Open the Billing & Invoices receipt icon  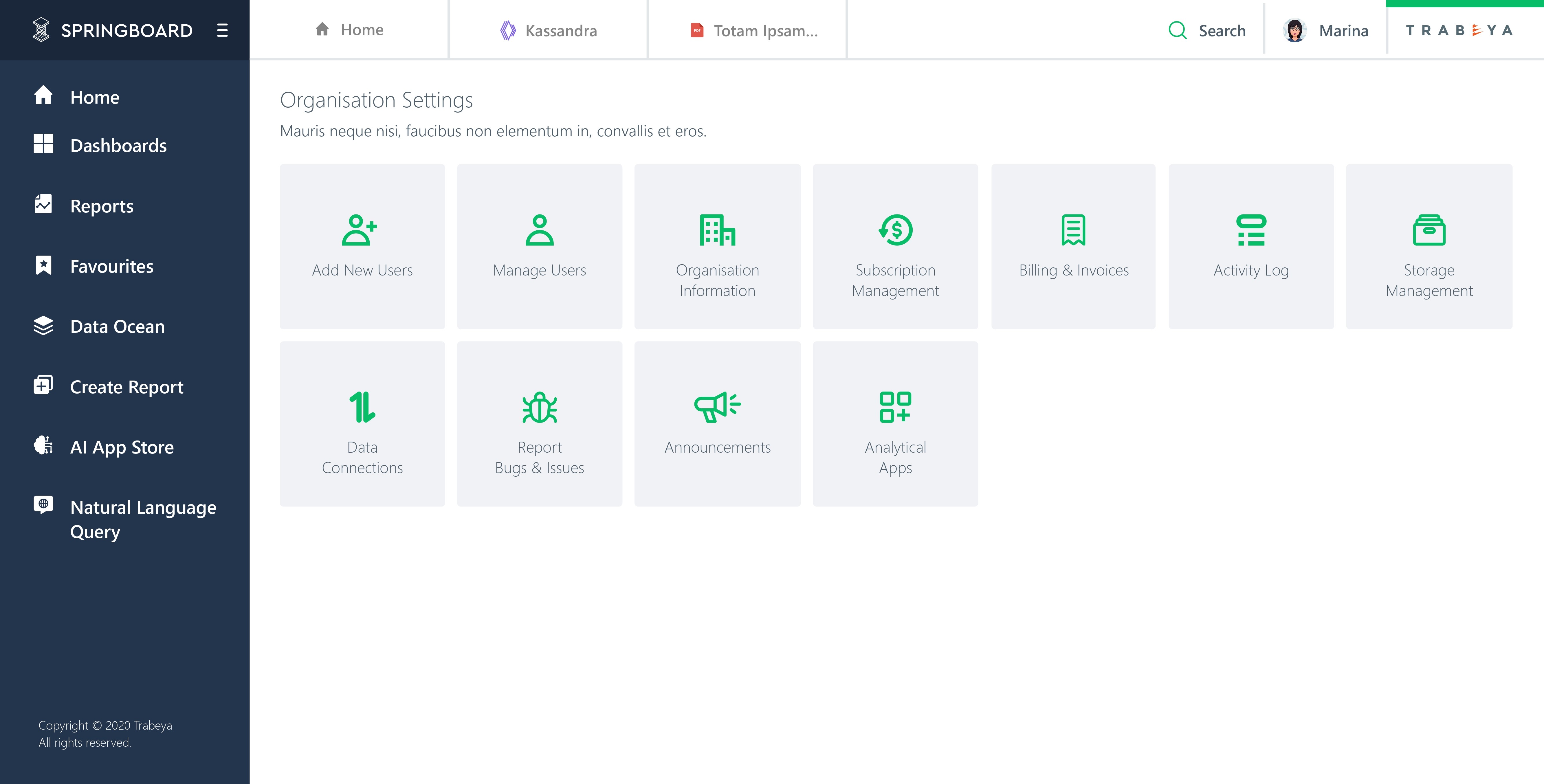pos(1074,230)
